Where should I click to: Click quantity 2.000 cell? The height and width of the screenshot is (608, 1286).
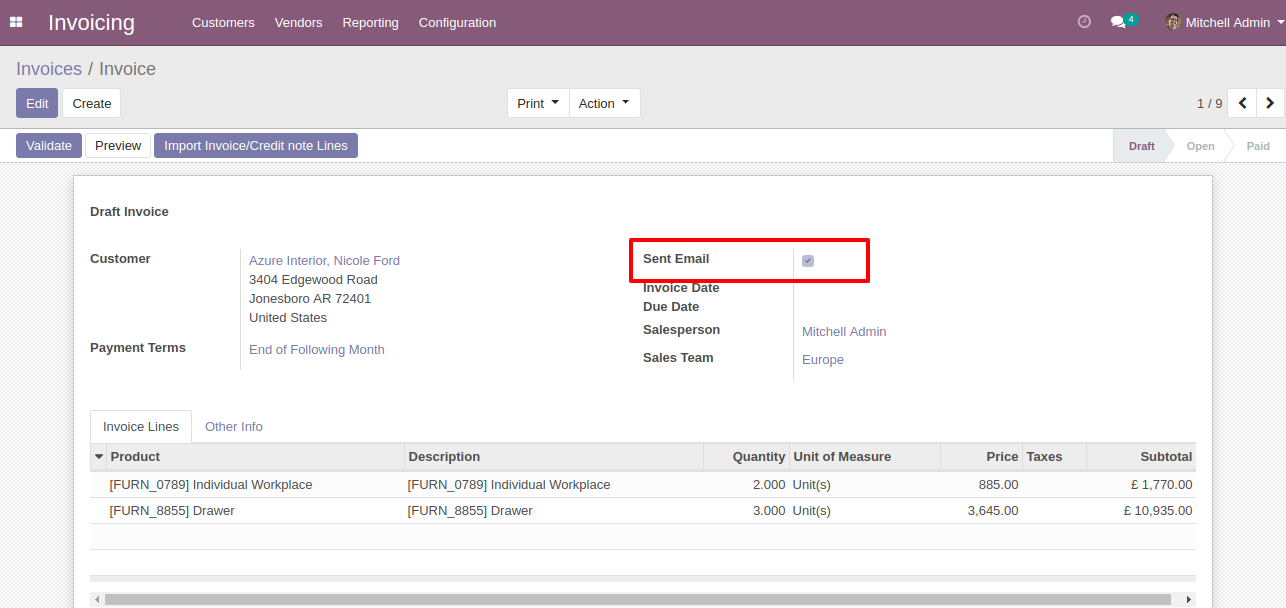tap(746, 484)
